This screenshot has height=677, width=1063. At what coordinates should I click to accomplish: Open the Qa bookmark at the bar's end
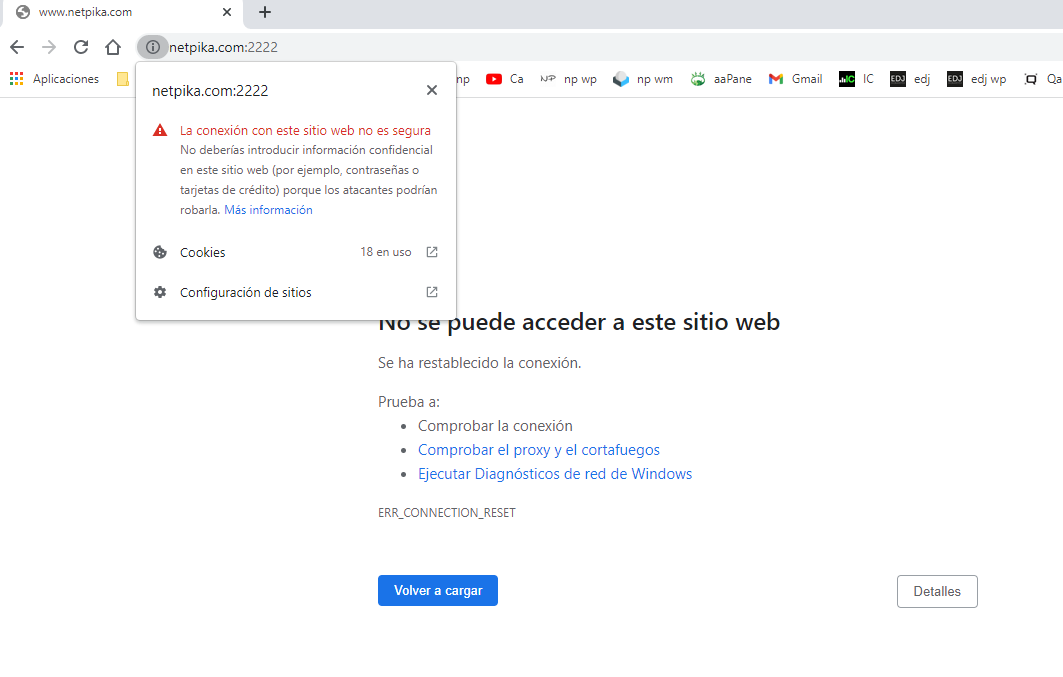click(x=1043, y=79)
